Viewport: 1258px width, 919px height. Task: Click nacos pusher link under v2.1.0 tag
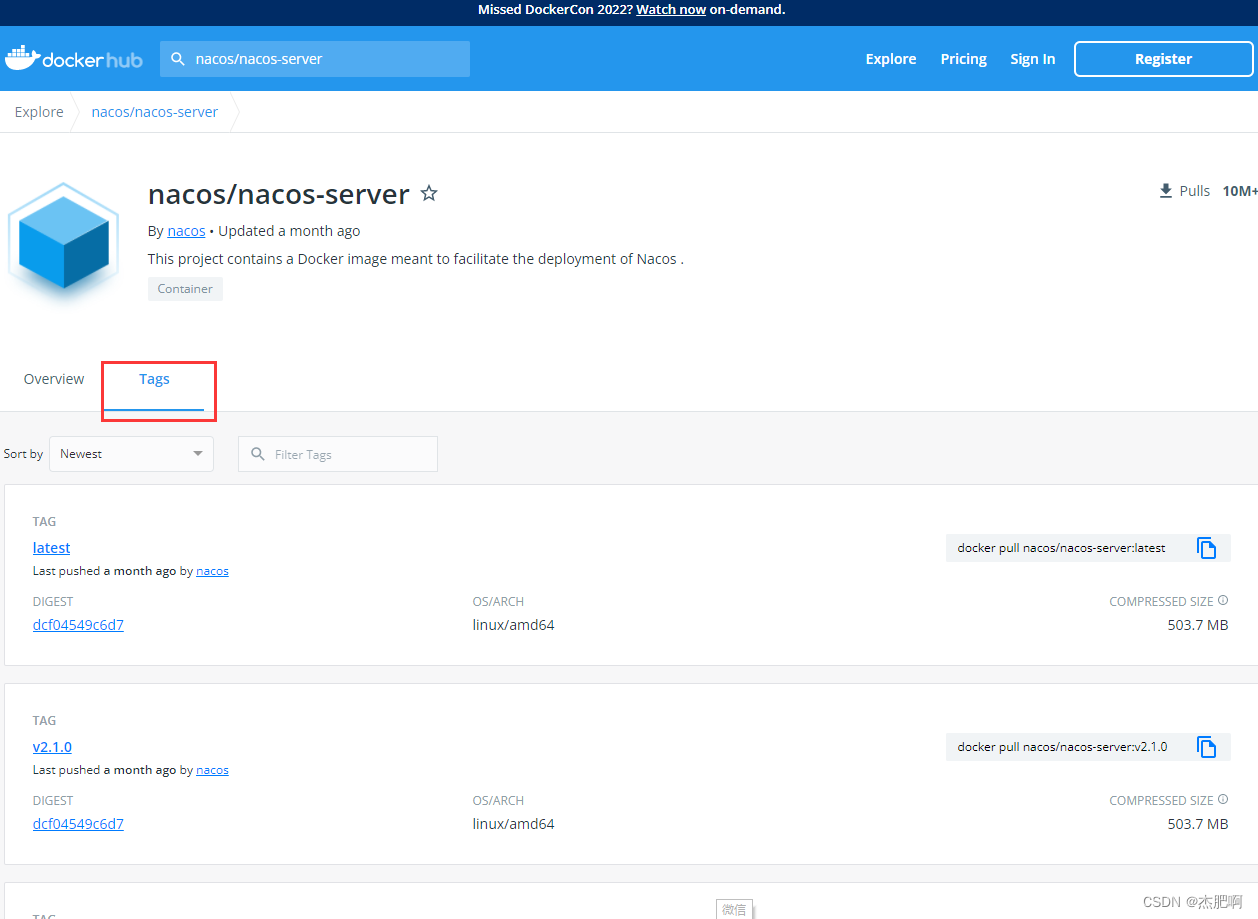coord(212,770)
